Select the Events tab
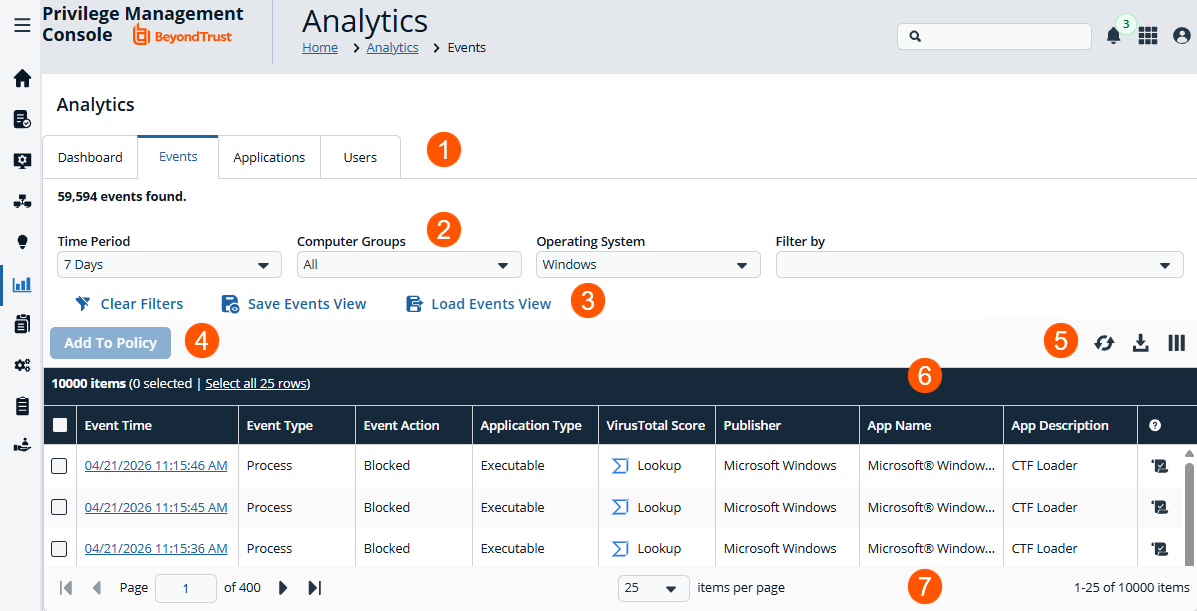Screen dimensions: 1197x611 click(178, 157)
